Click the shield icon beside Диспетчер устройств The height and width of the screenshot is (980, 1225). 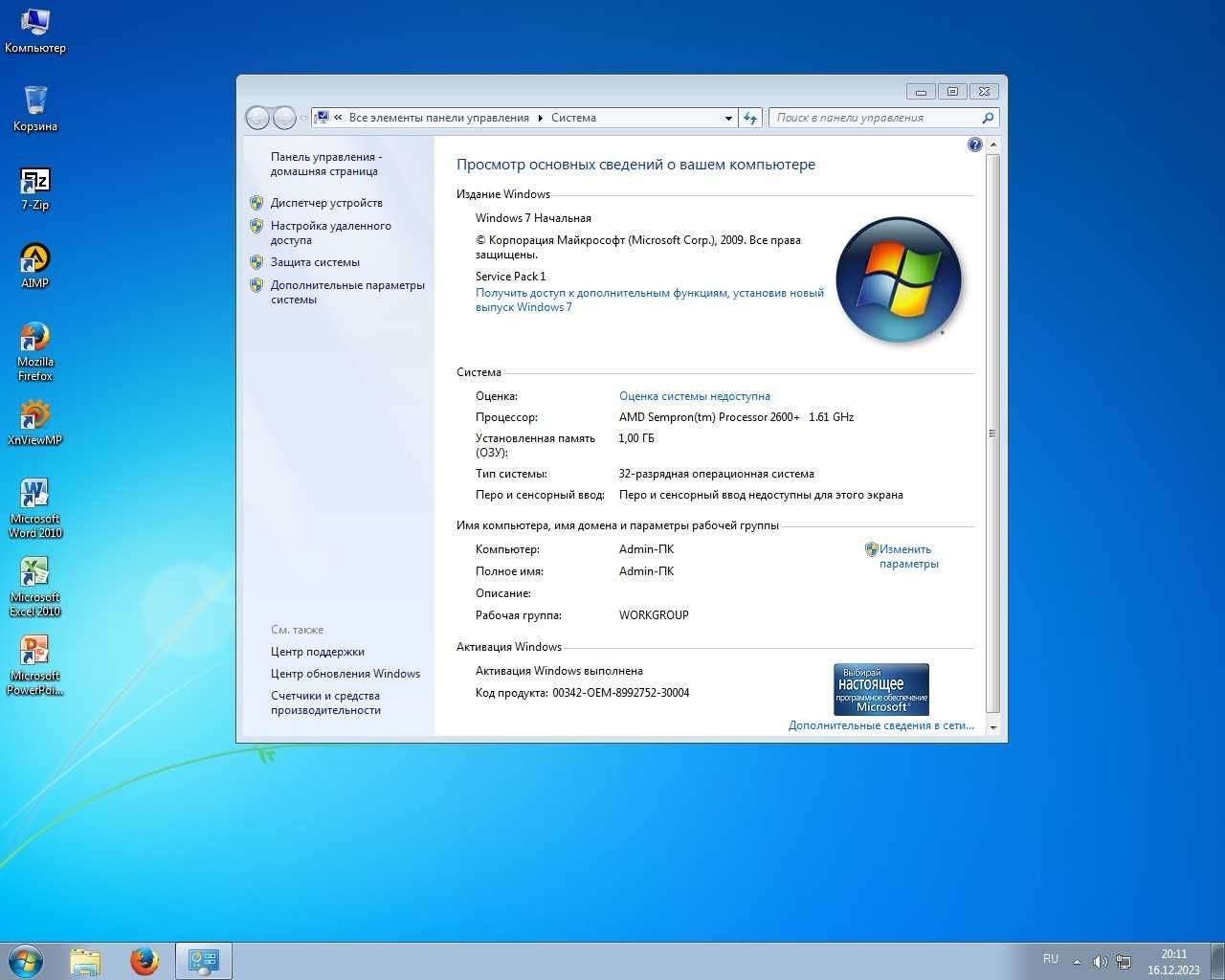[x=256, y=203]
